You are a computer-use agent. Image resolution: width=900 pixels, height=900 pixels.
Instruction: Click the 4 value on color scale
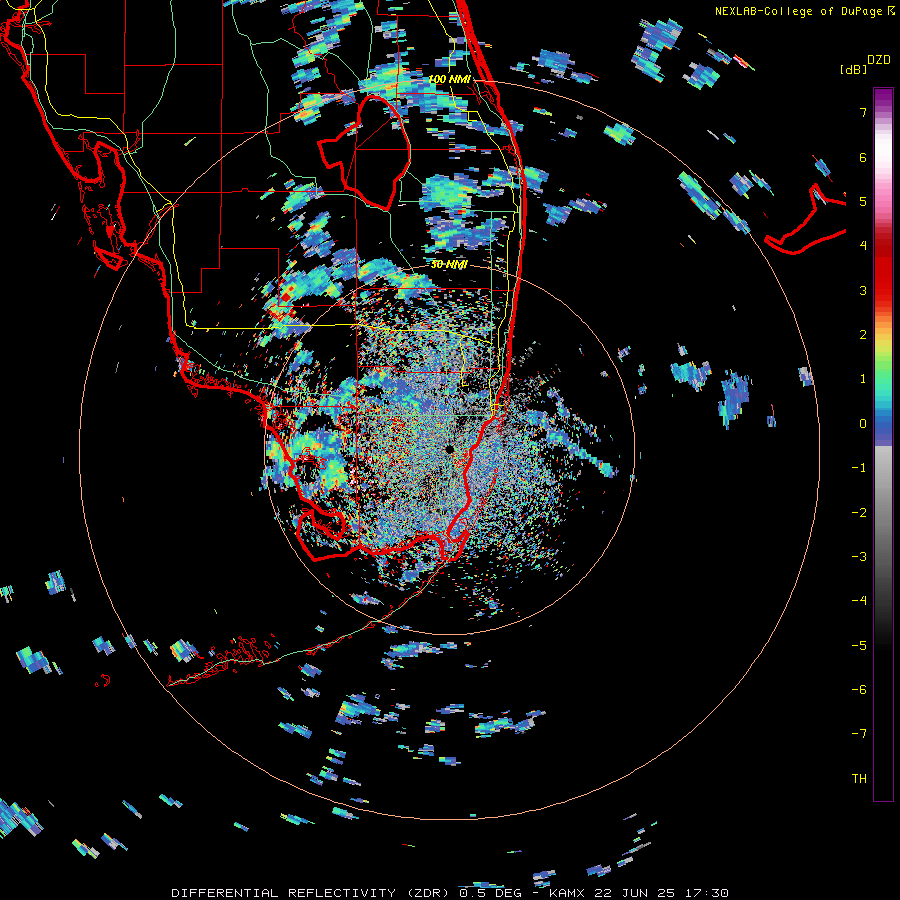coord(863,246)
